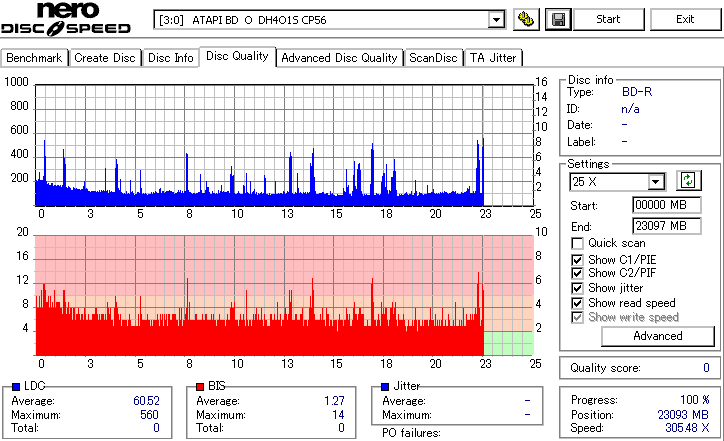The width and height of the screenshot is (724, 441).
Task: Click the blue LDC legend square
Action: [16, 387]
